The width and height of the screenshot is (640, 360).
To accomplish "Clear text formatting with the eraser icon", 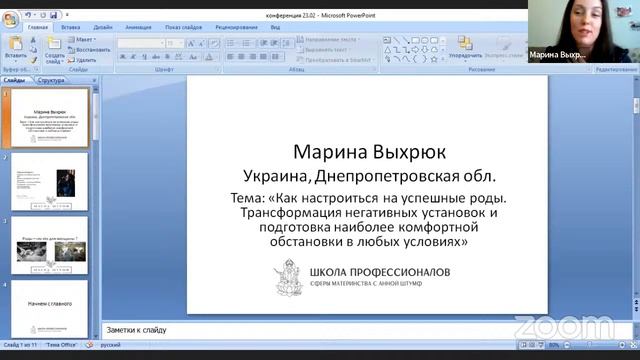I will (213, 43).
